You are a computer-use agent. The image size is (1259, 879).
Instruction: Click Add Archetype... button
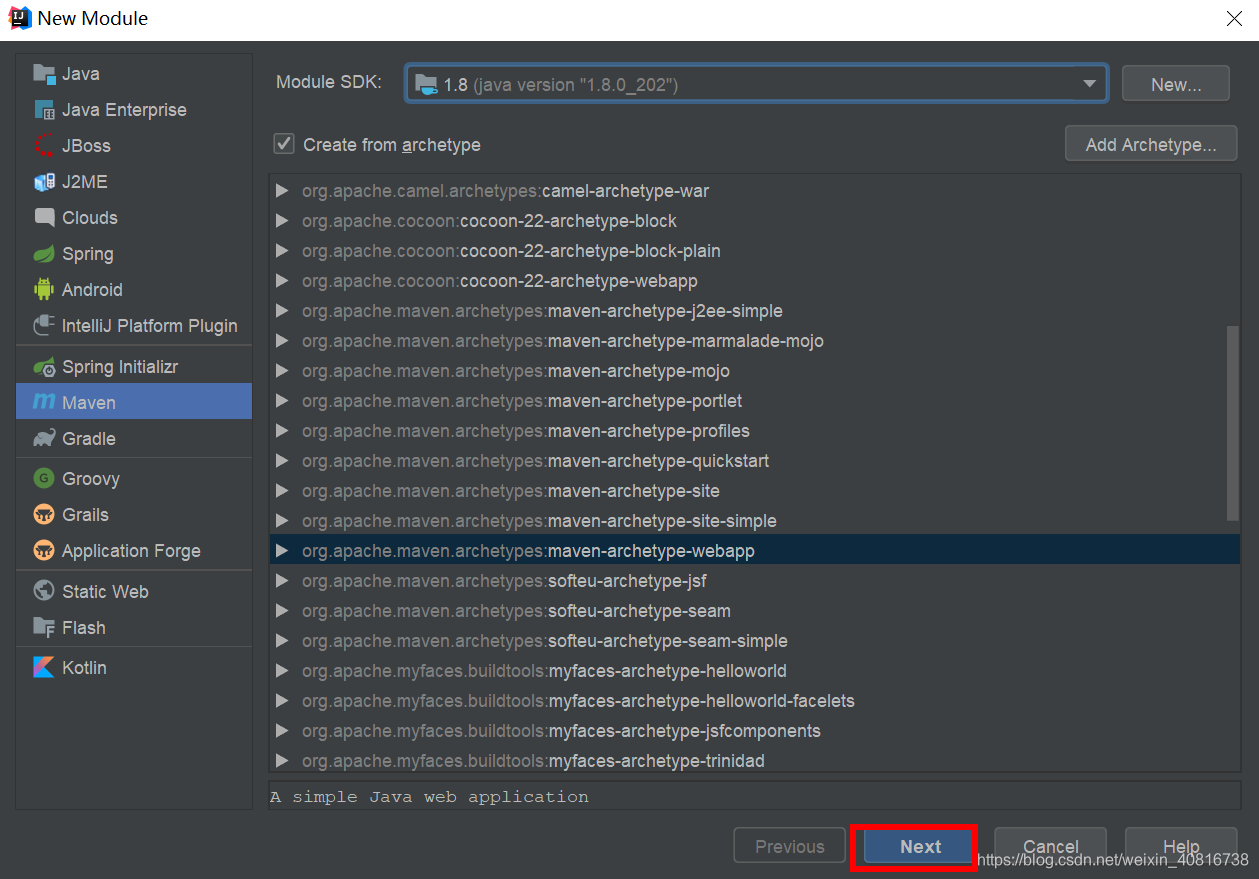click(x=1151, y=144)
